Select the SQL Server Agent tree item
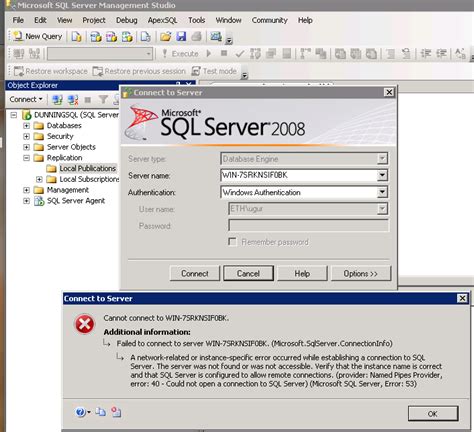The width and height of the screenshot is (474, 432). 76,201
